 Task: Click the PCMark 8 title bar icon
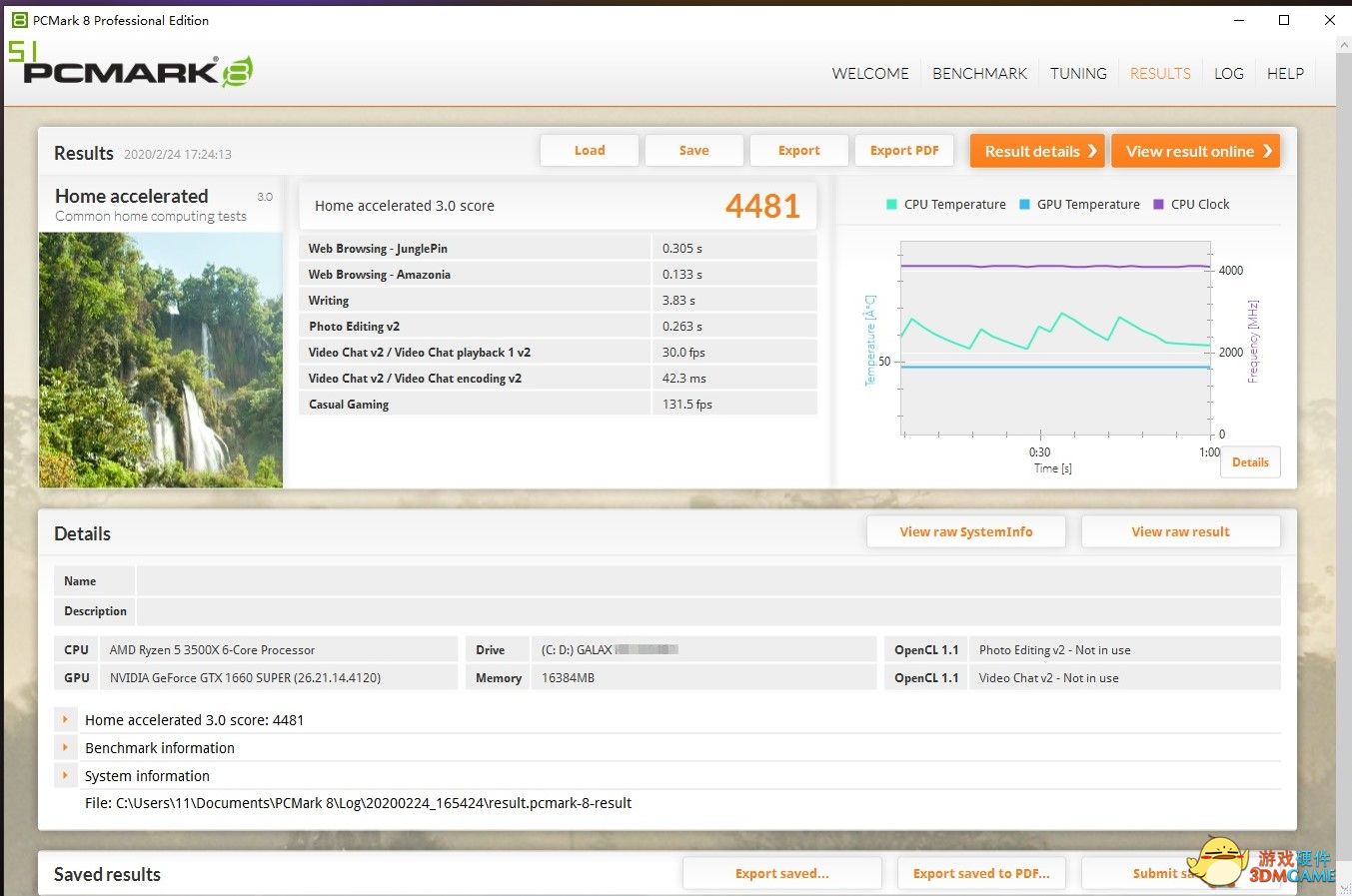point(19,20)
